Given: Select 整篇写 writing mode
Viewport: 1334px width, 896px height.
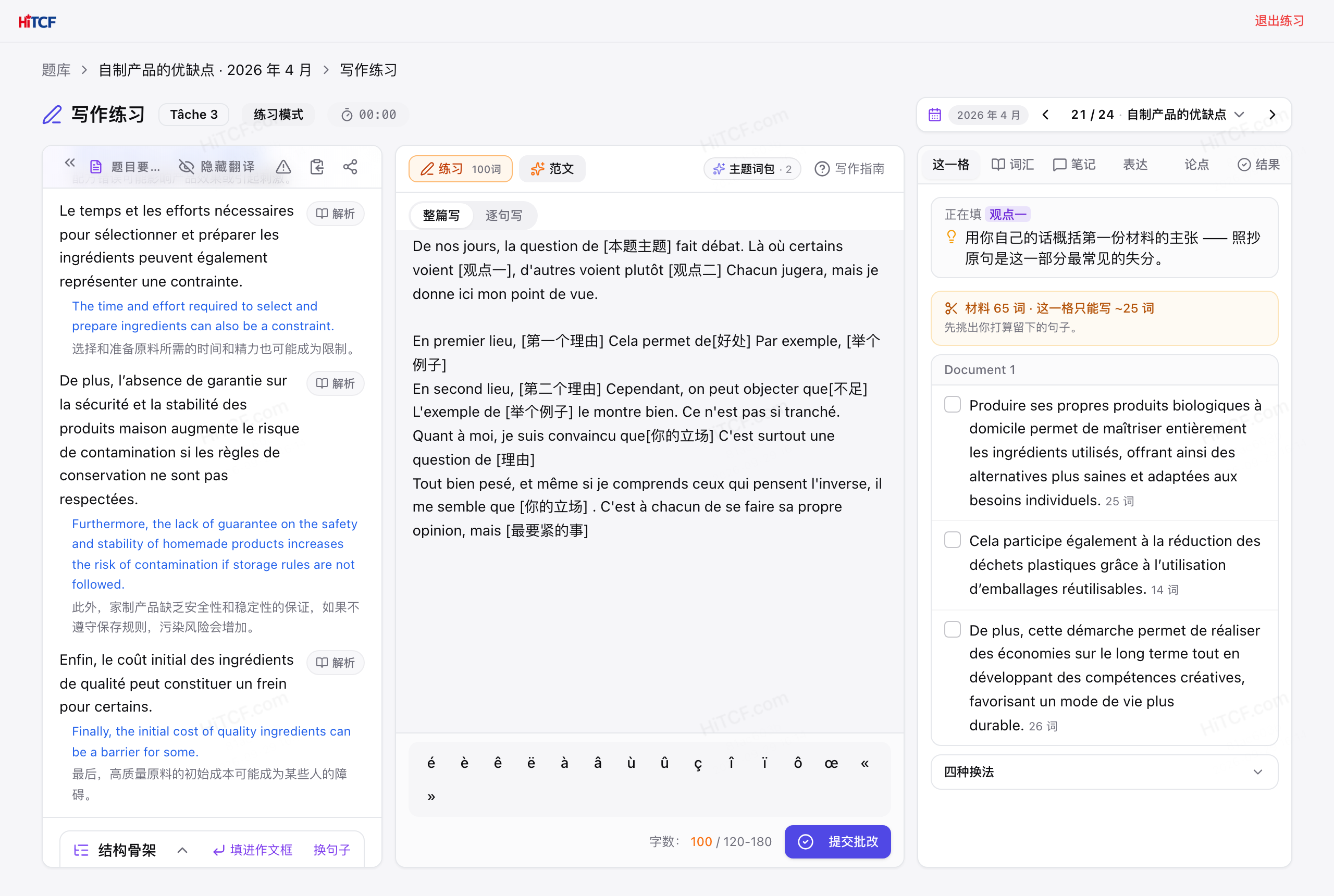Looking at the screenshot, I should coord(441,216).
